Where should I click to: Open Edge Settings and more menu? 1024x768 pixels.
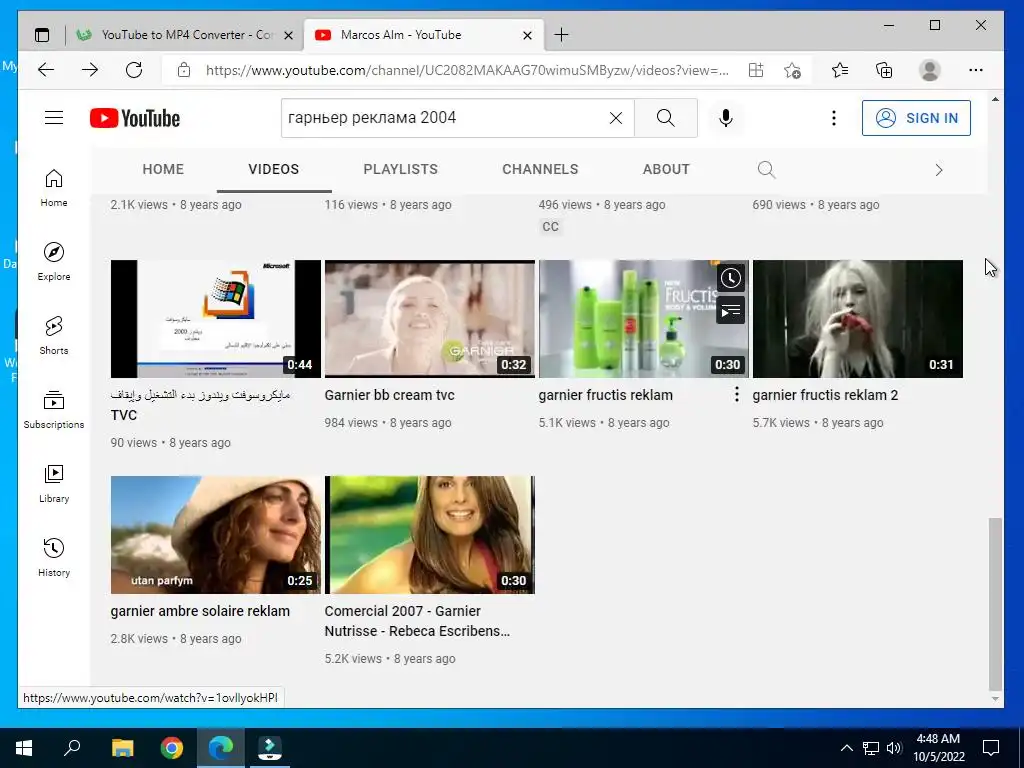tap(976, 70)
